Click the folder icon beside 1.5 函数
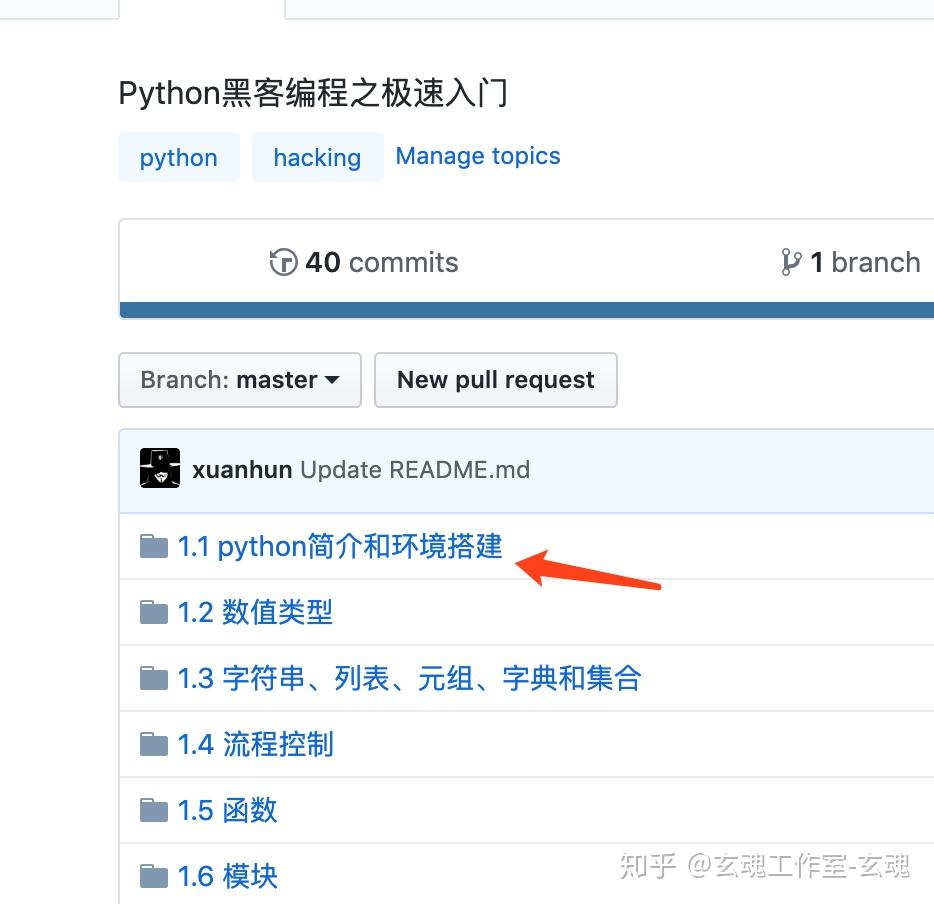Viewport: 934px width, 904px height. point(153,810)
